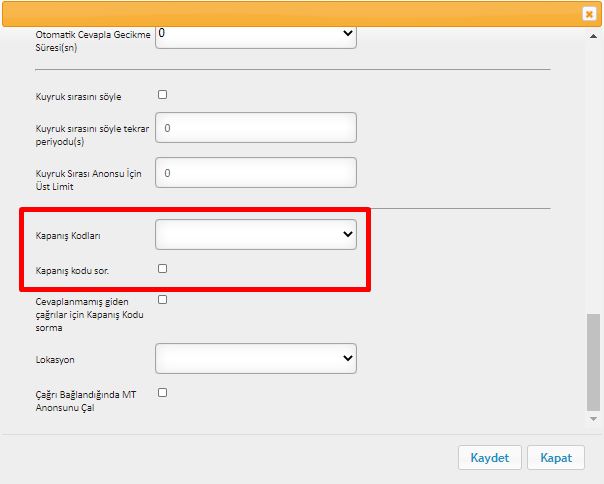
Task: Toggle 'Çağrı Bağlandığında MT Anonsunu Çal' checkbox
Action: (163, 393)
